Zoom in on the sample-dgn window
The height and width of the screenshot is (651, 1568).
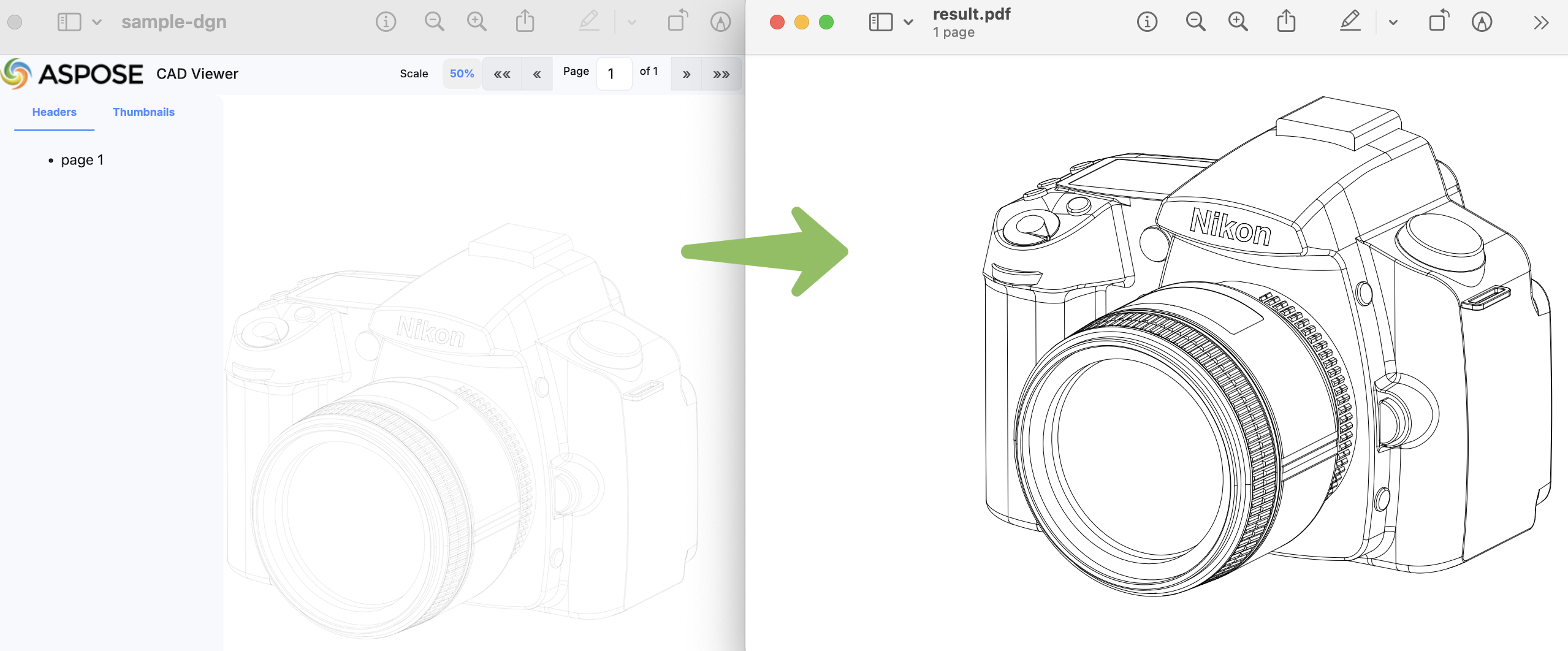point(477,22)
